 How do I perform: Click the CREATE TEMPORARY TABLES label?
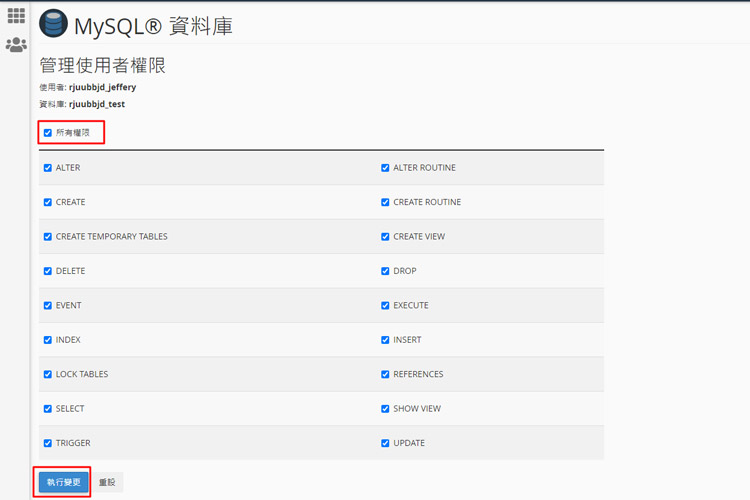(111, 236)
